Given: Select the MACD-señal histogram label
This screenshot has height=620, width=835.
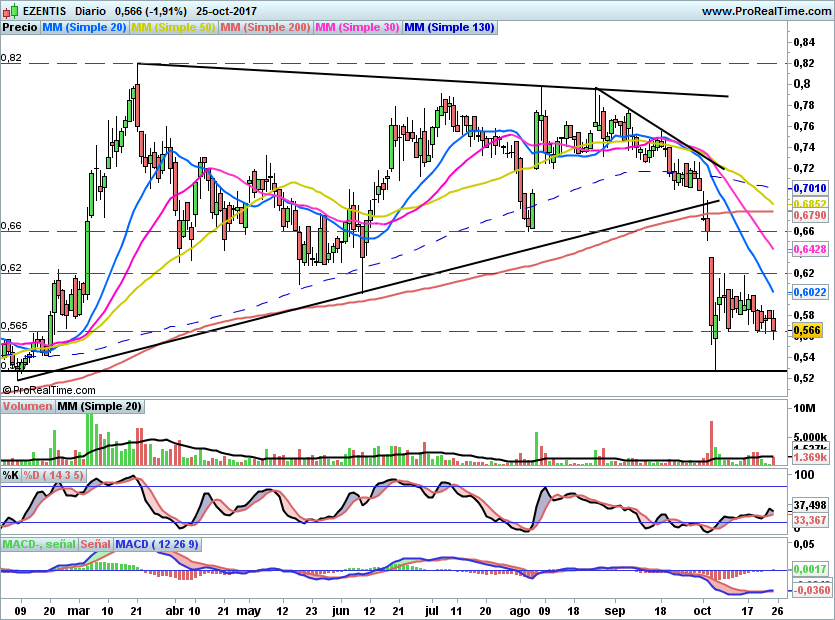Looking at the screenshot, I should pyautogui.click(x=38, y=544).
